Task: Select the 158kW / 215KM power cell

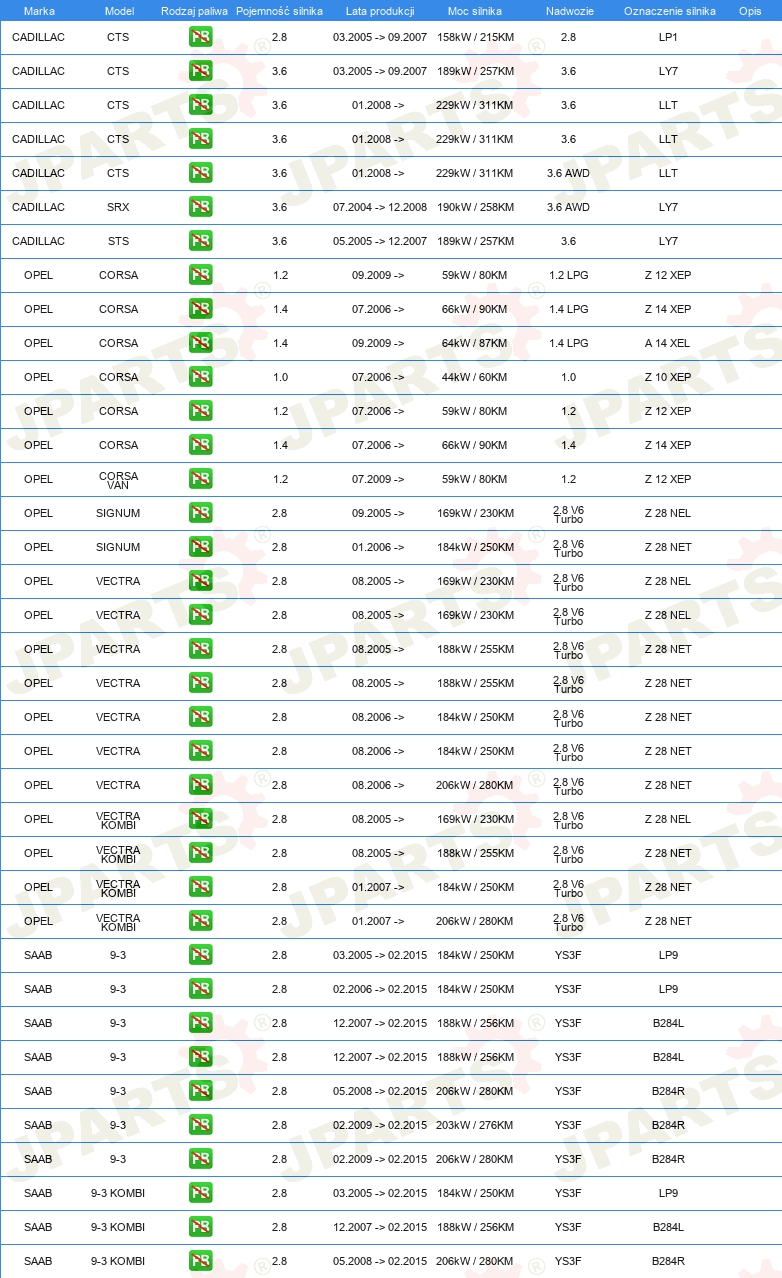Action: 475,37
